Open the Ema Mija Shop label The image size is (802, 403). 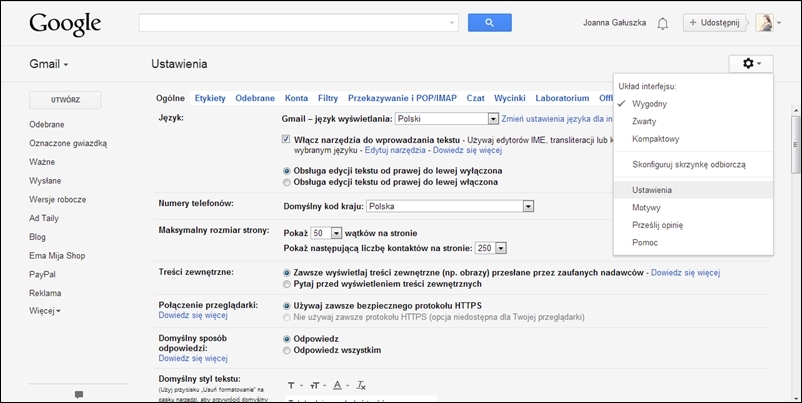[x=57, y=256]
